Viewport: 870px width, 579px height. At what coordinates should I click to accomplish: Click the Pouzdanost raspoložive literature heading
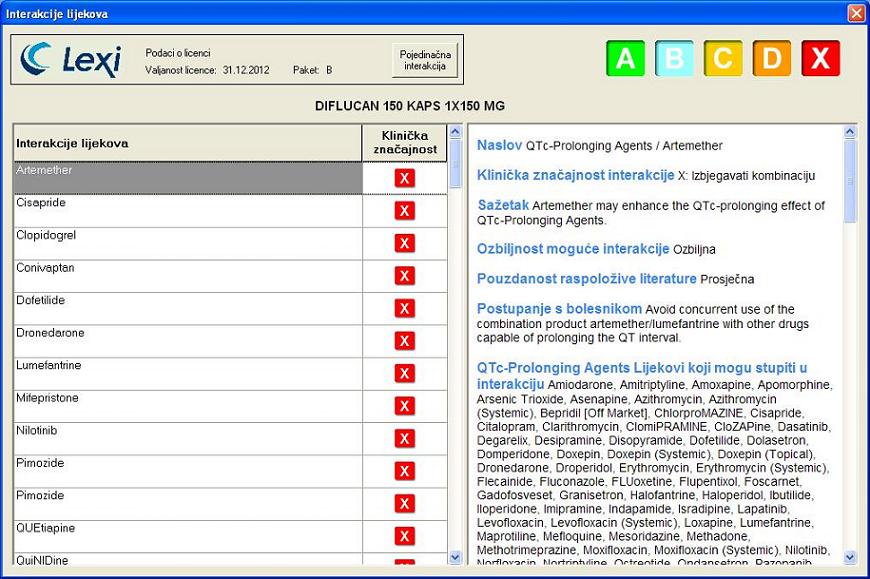click(x=586, y=279)
